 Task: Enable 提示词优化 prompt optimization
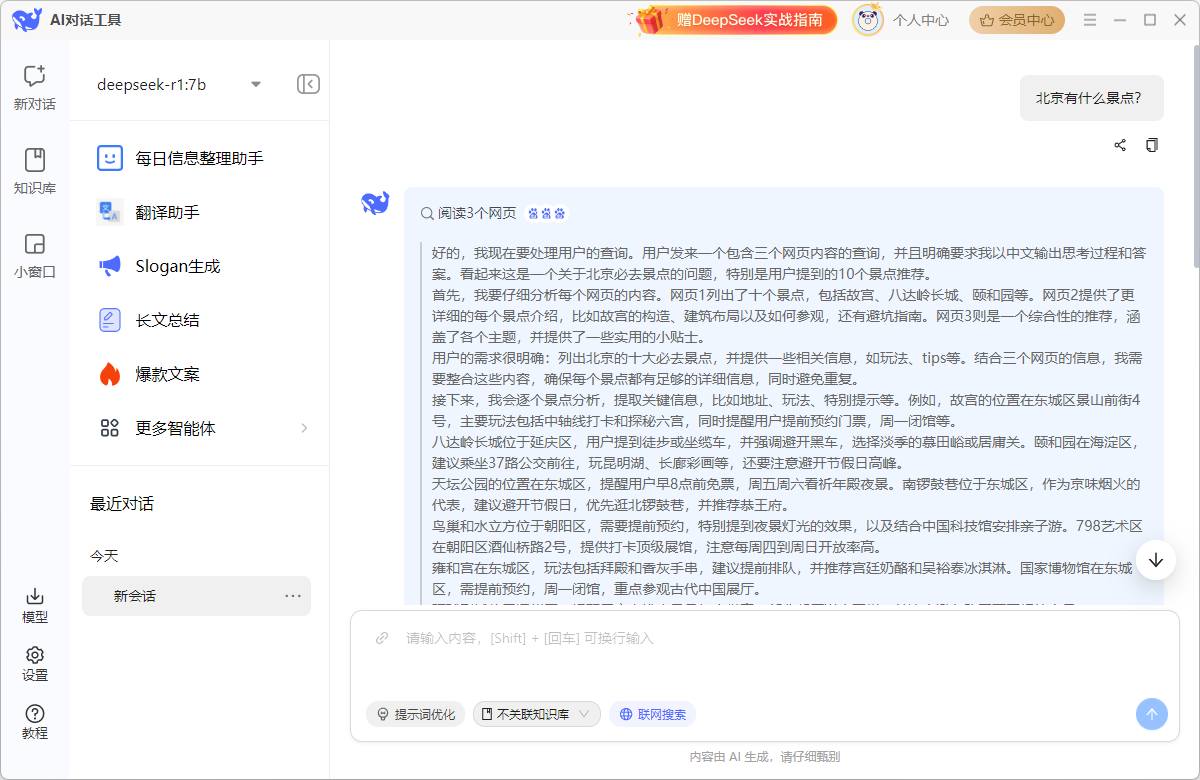click(x=415, y=714)
